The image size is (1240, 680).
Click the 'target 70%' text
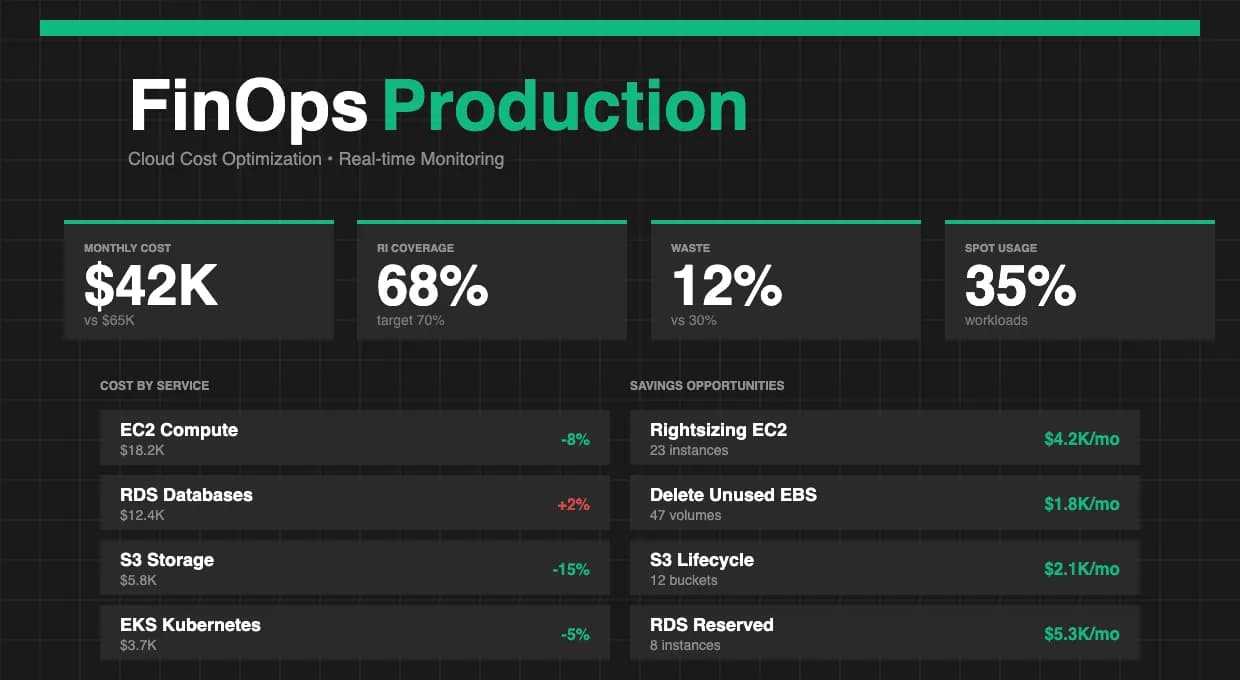[411, 320]
